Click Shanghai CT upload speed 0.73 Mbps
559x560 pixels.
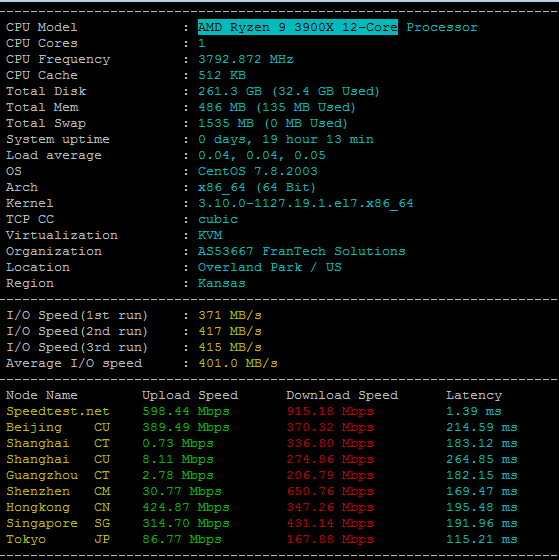(x=178, y=443)
